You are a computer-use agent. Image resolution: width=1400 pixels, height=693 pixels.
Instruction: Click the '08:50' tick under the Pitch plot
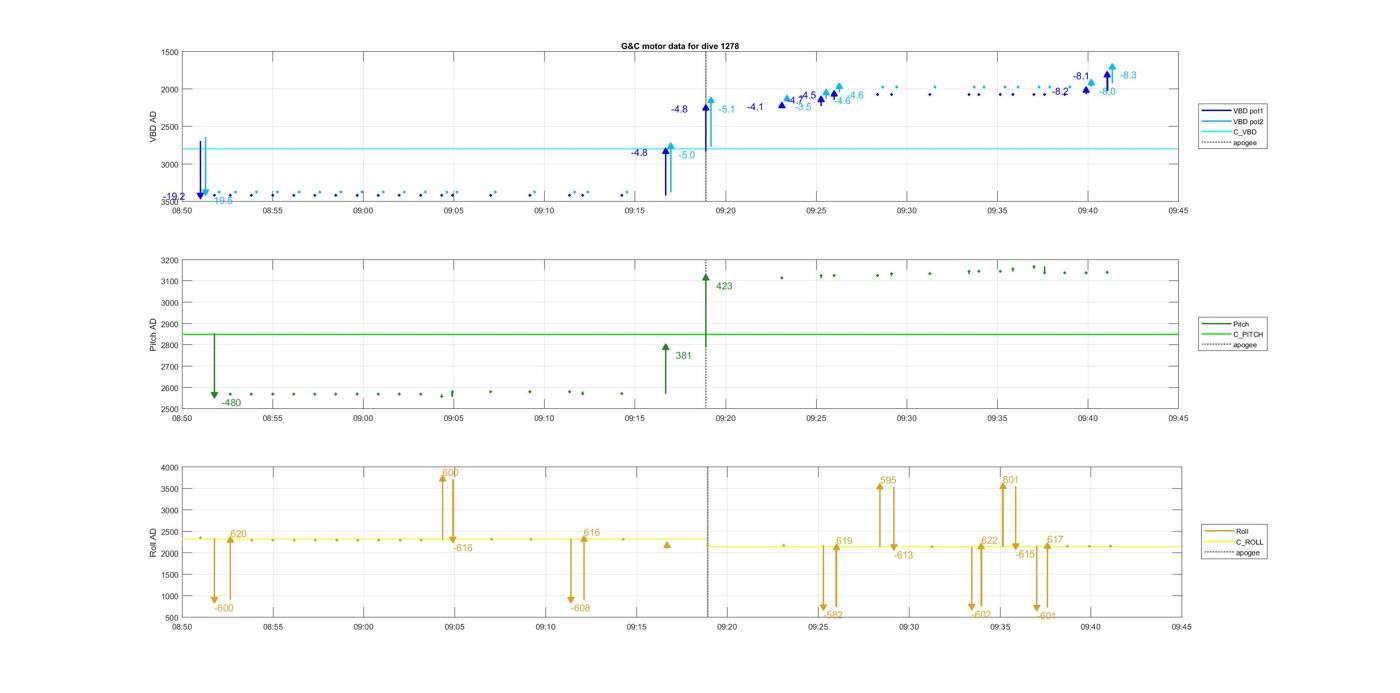(x=182, y=419)
